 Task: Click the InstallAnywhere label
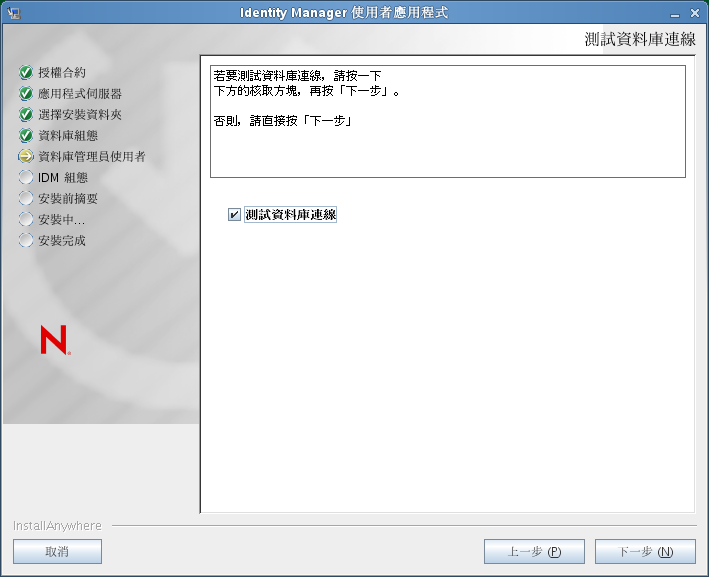click(x=57, y=525)
